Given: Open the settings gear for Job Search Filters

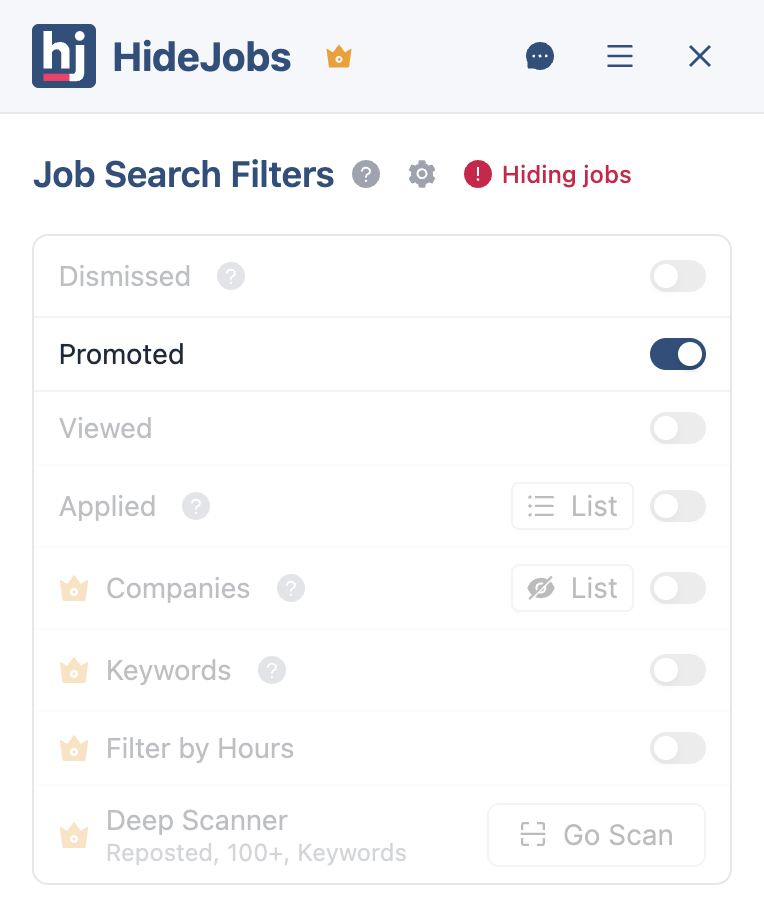Looking at the screenshot, I should tap(421, 174).
